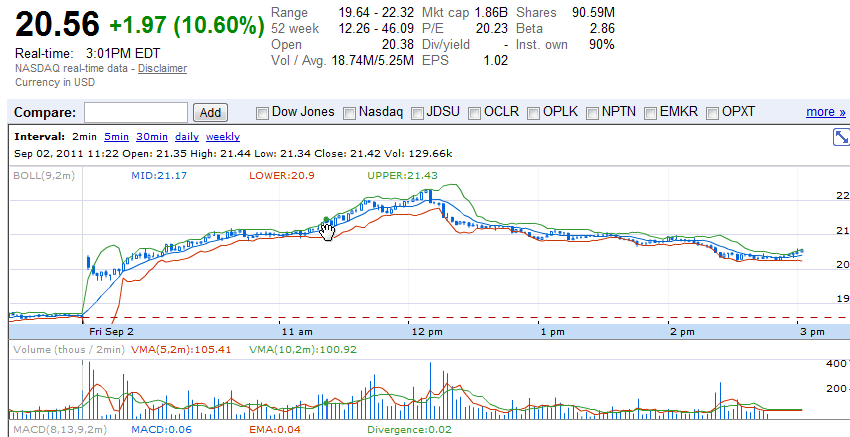The height and width of the screenshot is (437, 850).
Task: Expand the chart with the fullscreen arrow icon
Action: [841, 137]
